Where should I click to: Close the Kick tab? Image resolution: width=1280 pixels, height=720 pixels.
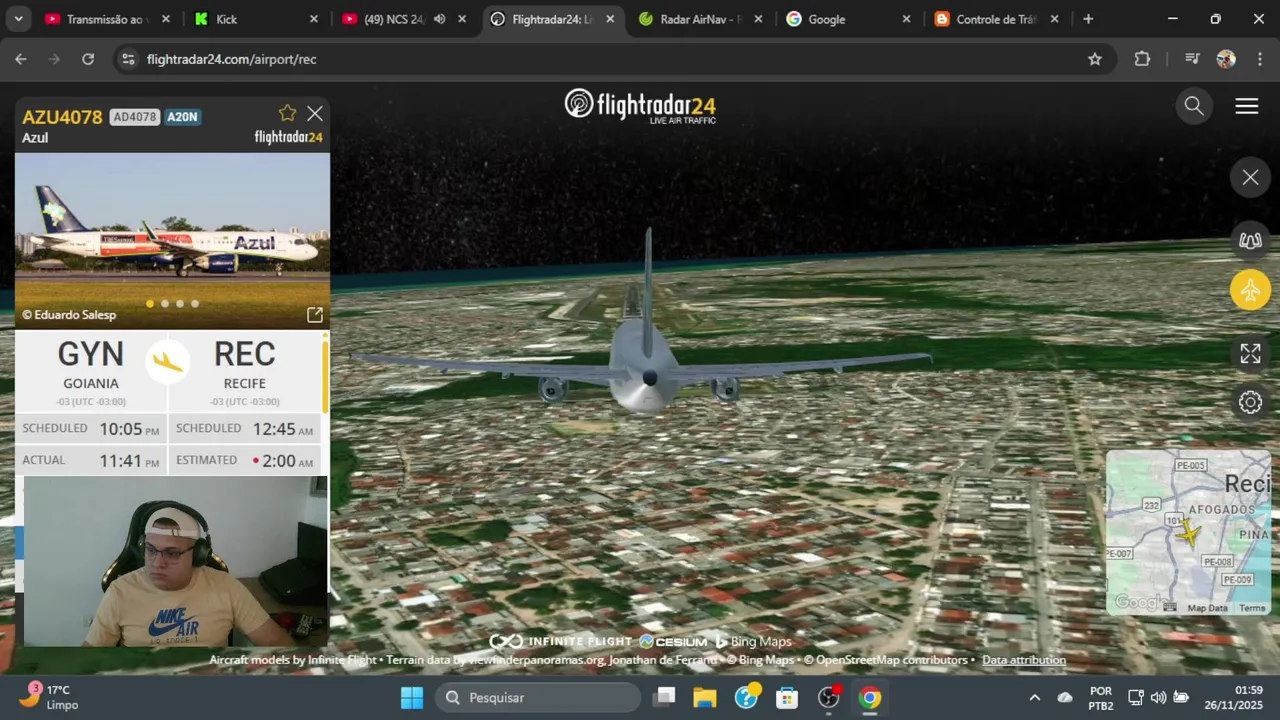[x=314, y=19]
